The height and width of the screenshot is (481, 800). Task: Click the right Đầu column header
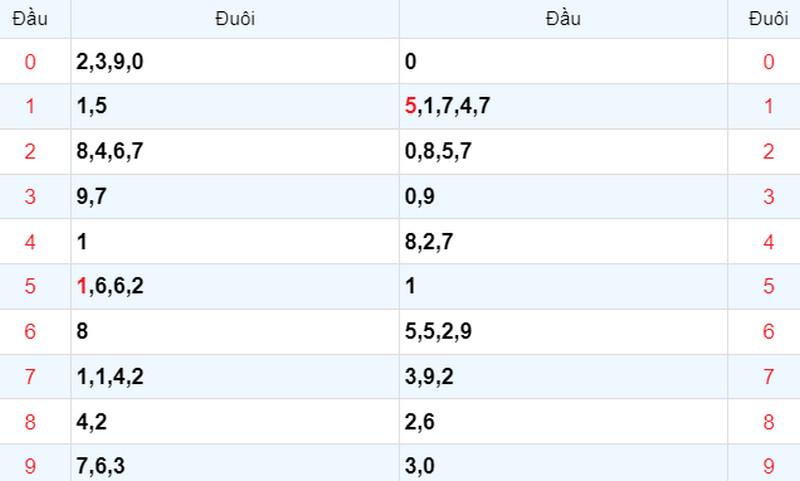(x=563, y=19)
